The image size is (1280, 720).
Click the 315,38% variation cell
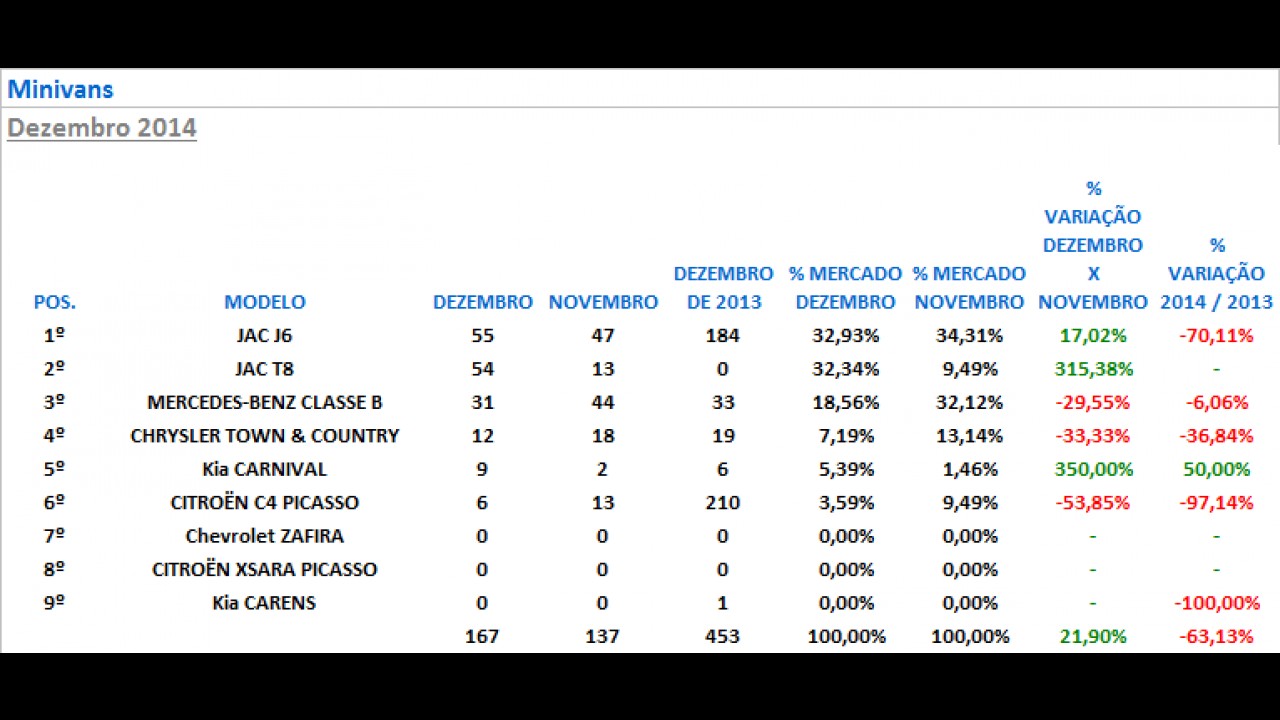coord(1093,369)
